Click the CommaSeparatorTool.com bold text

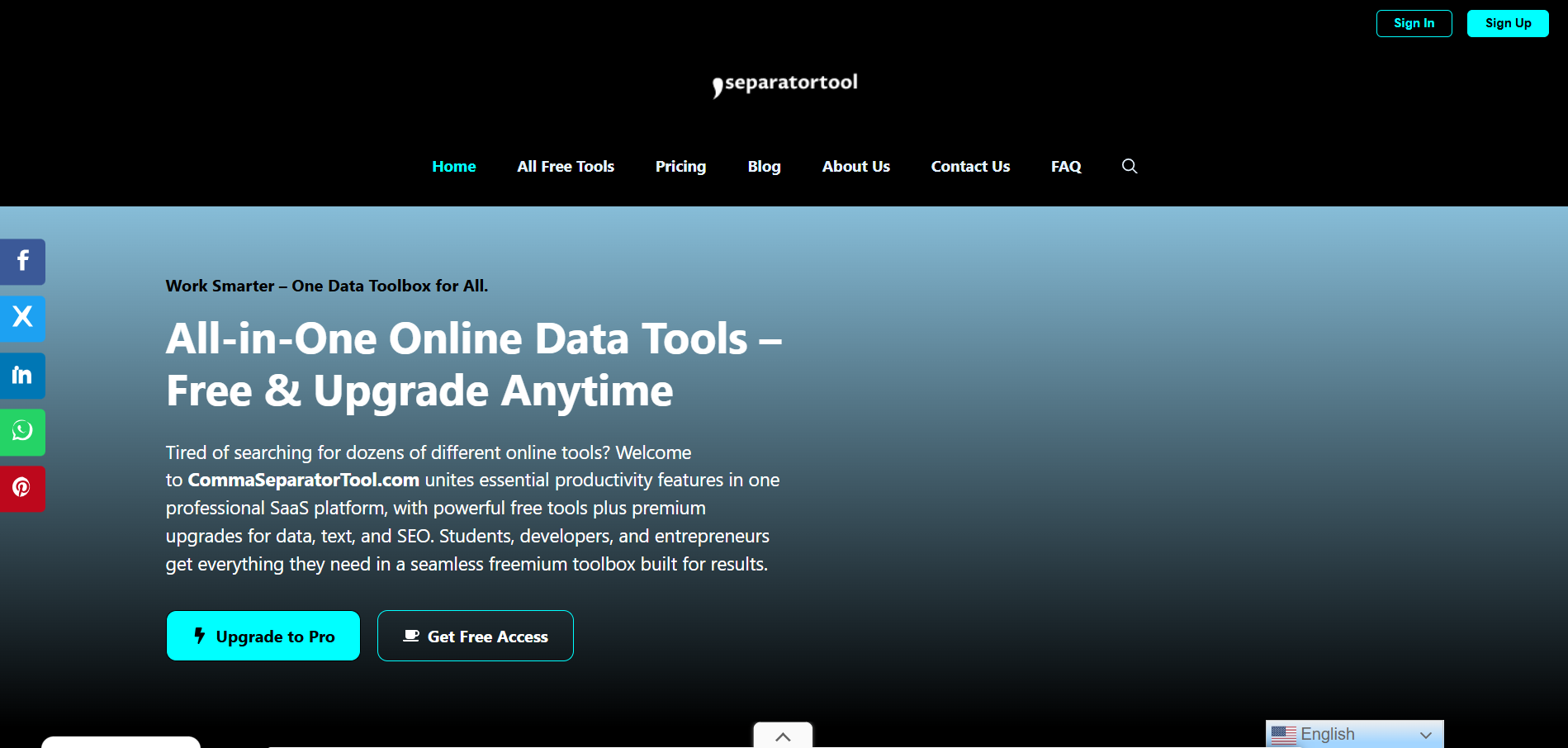click(x=304, y=481)
